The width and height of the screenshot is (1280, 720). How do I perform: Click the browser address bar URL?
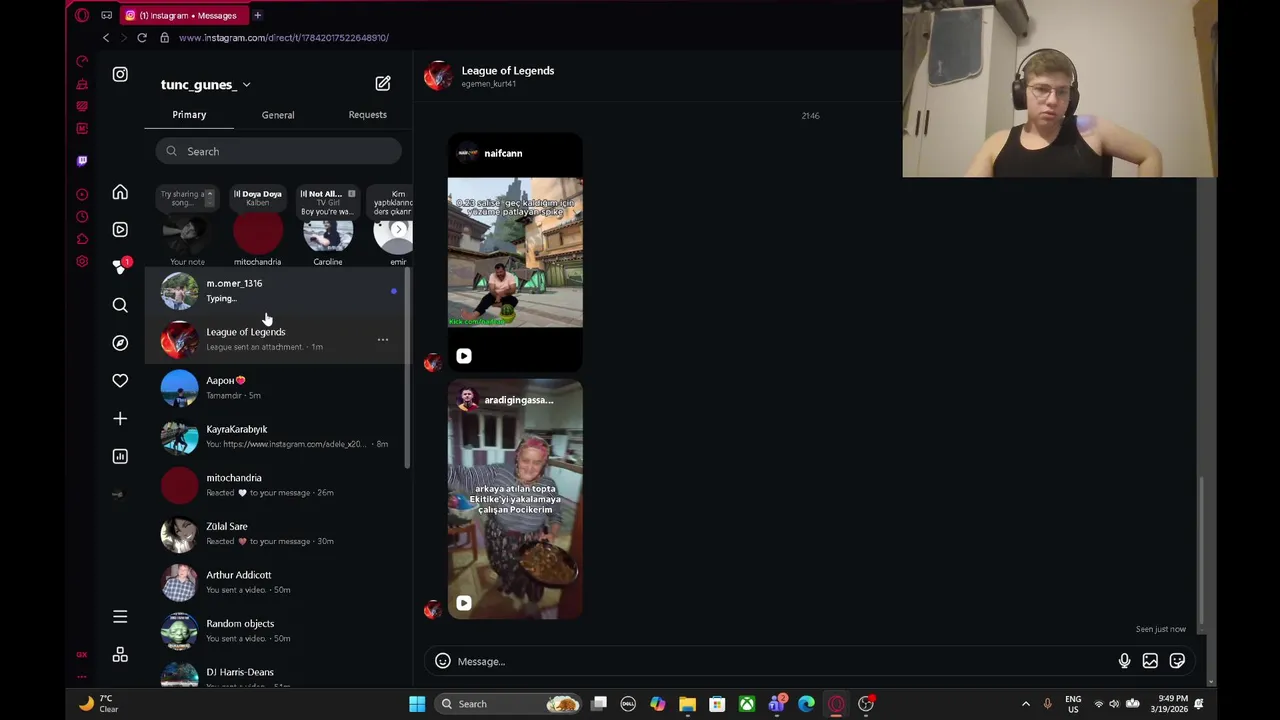click(284, 38)
